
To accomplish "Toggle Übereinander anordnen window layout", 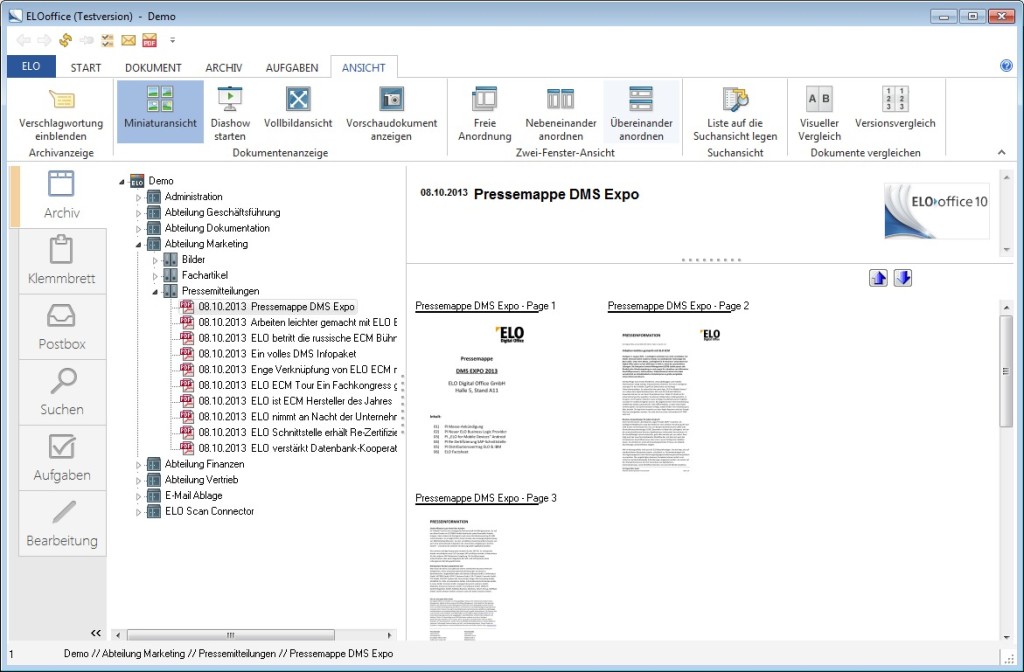I will [640, 100].
